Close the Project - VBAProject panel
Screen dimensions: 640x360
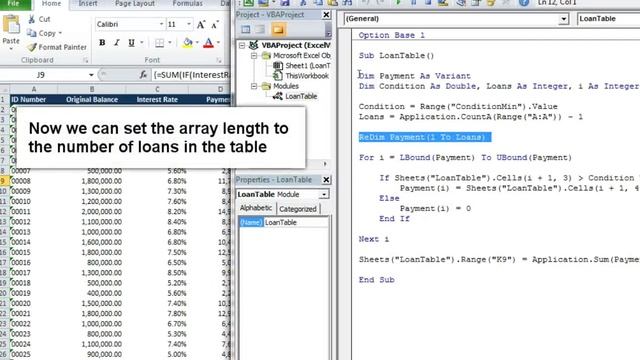coord(326,15)
